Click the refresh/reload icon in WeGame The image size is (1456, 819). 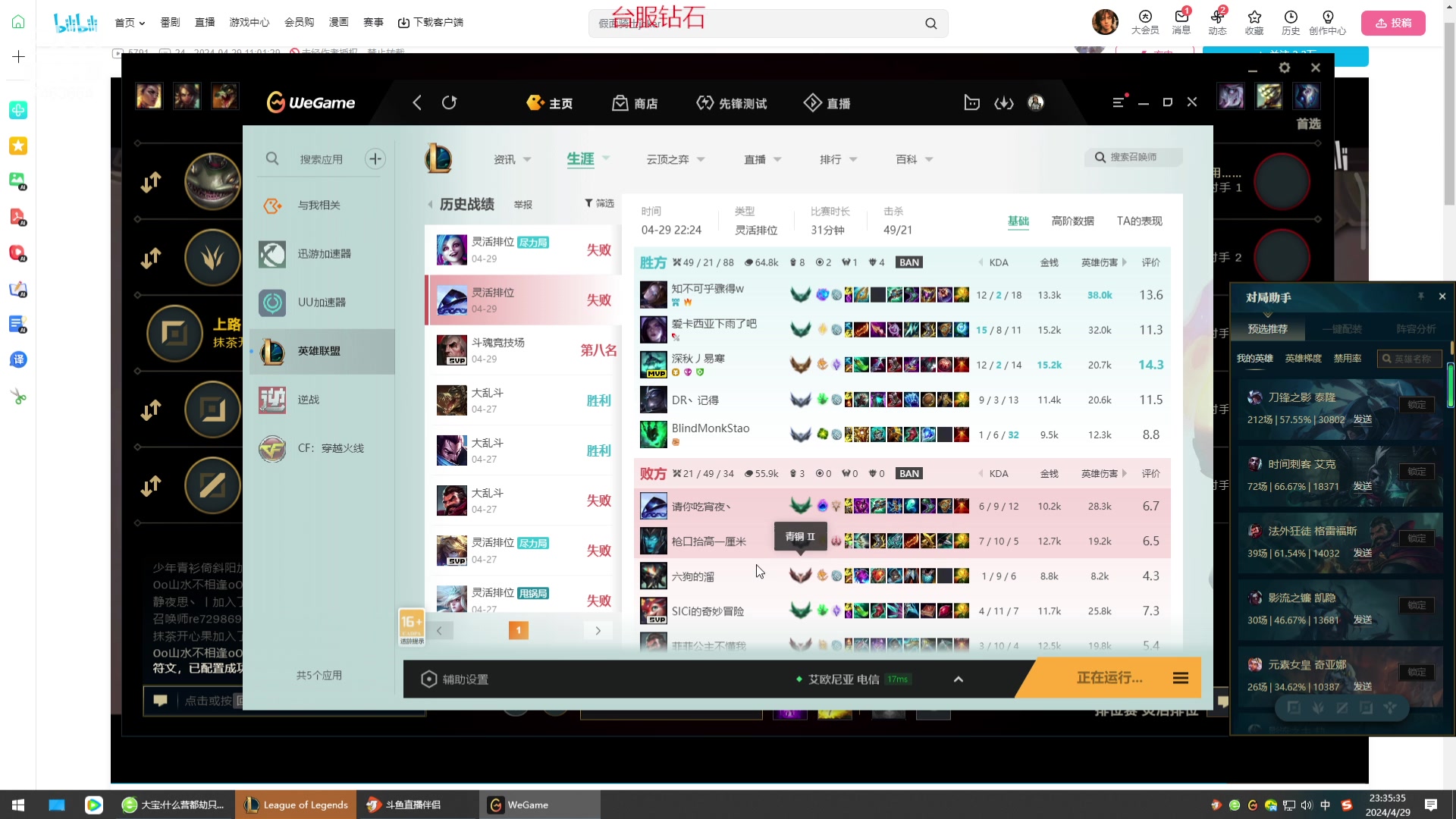(x=449, y=102)
